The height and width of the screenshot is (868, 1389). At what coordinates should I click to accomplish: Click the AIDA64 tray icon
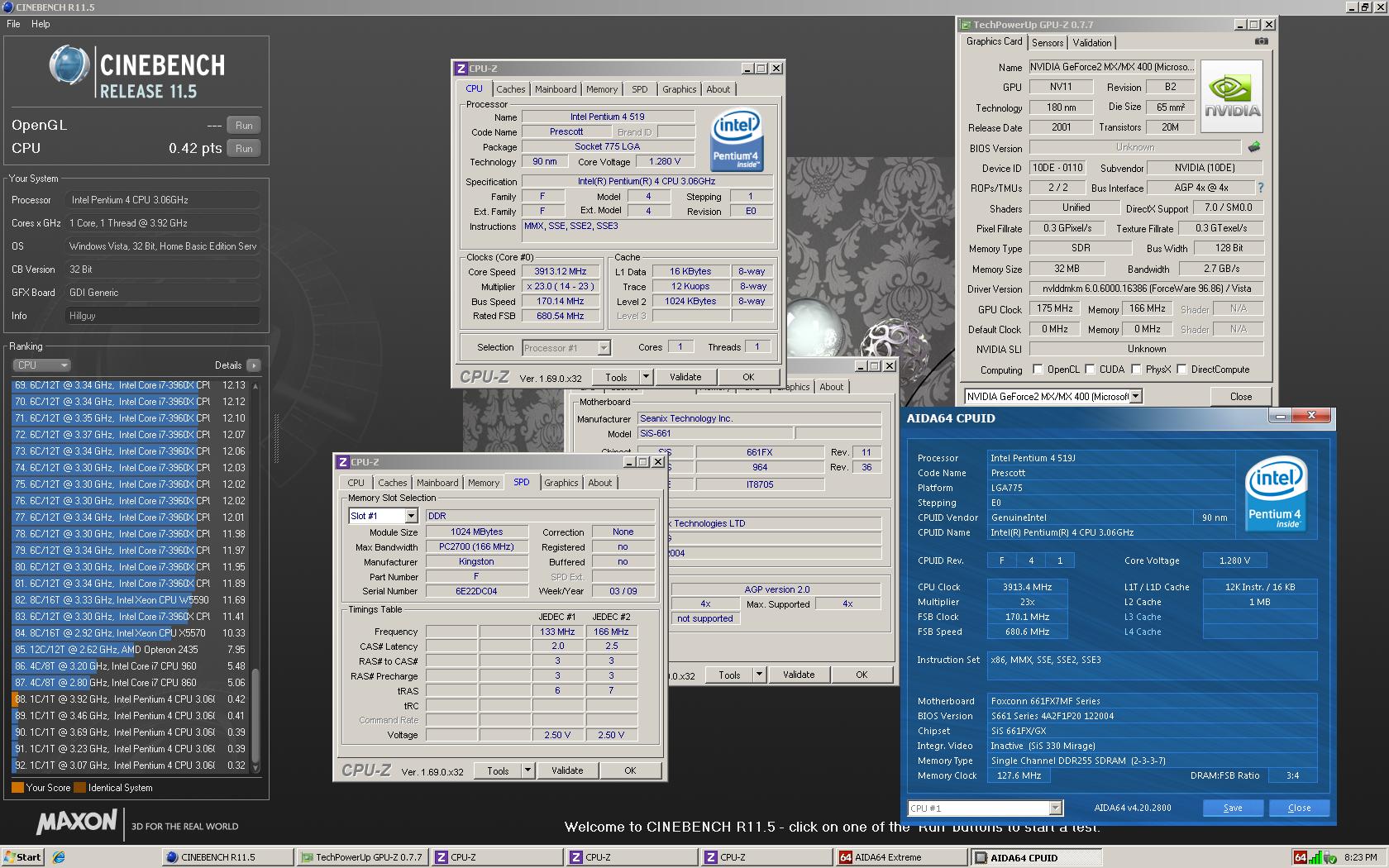1301,857
